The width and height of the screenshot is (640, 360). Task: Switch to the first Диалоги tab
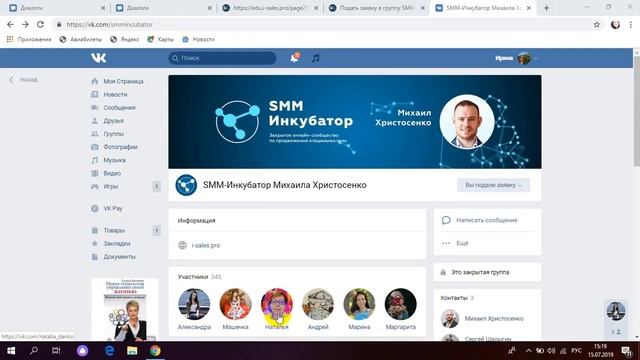point(56,8)
